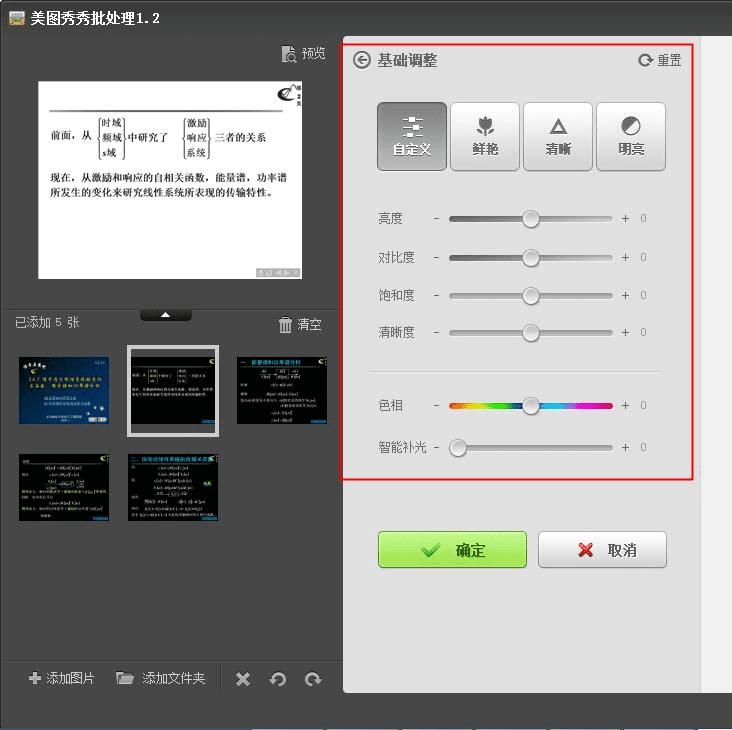Click the 亮度 brightness slider handle
Viewport: 732px width, 730px height.
tap(530, 218)
